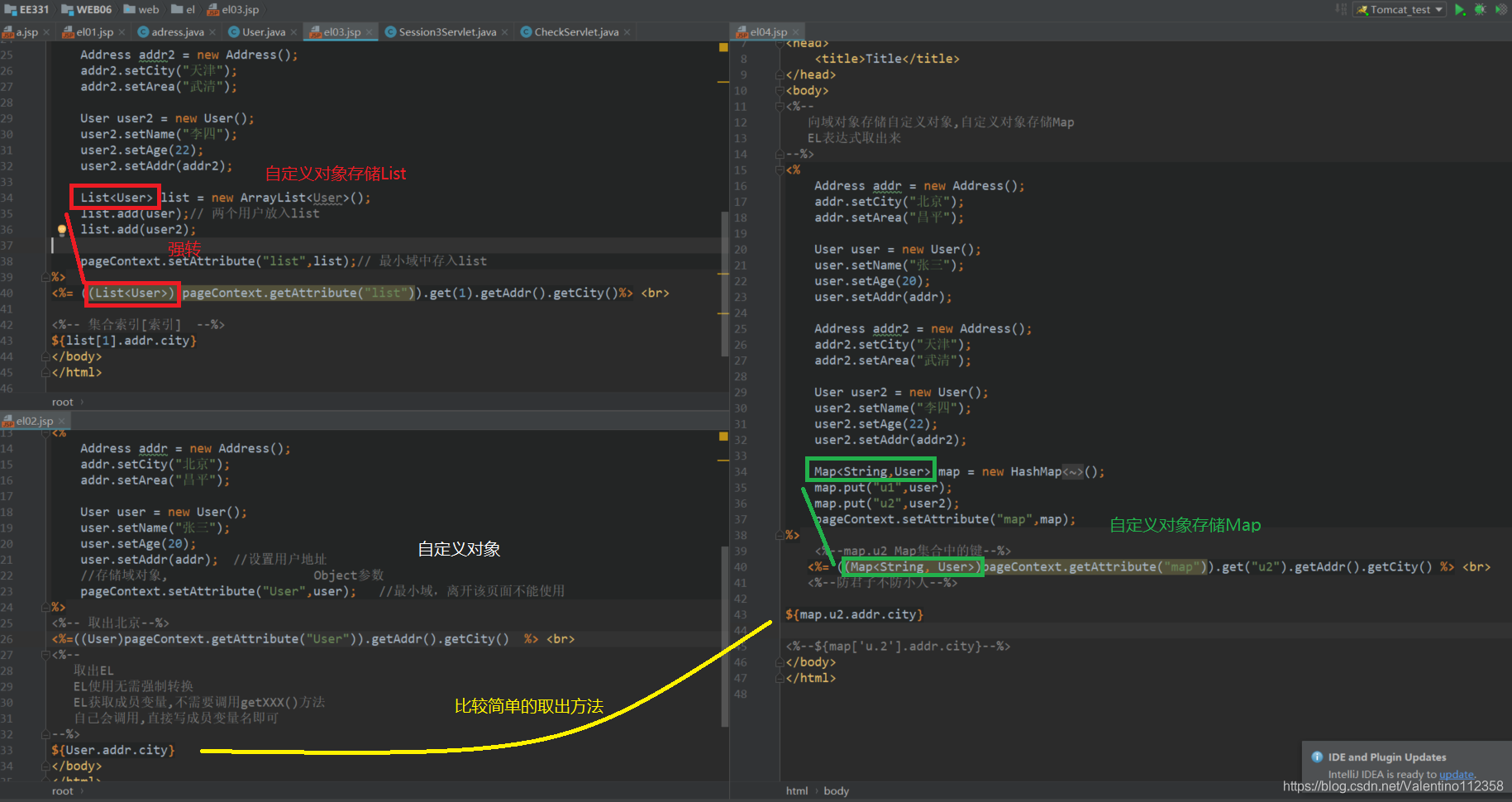Click the html breadcrumb in el04.jsp
This screenshot has width=1512, height=802.
click(x=797, y=791)
